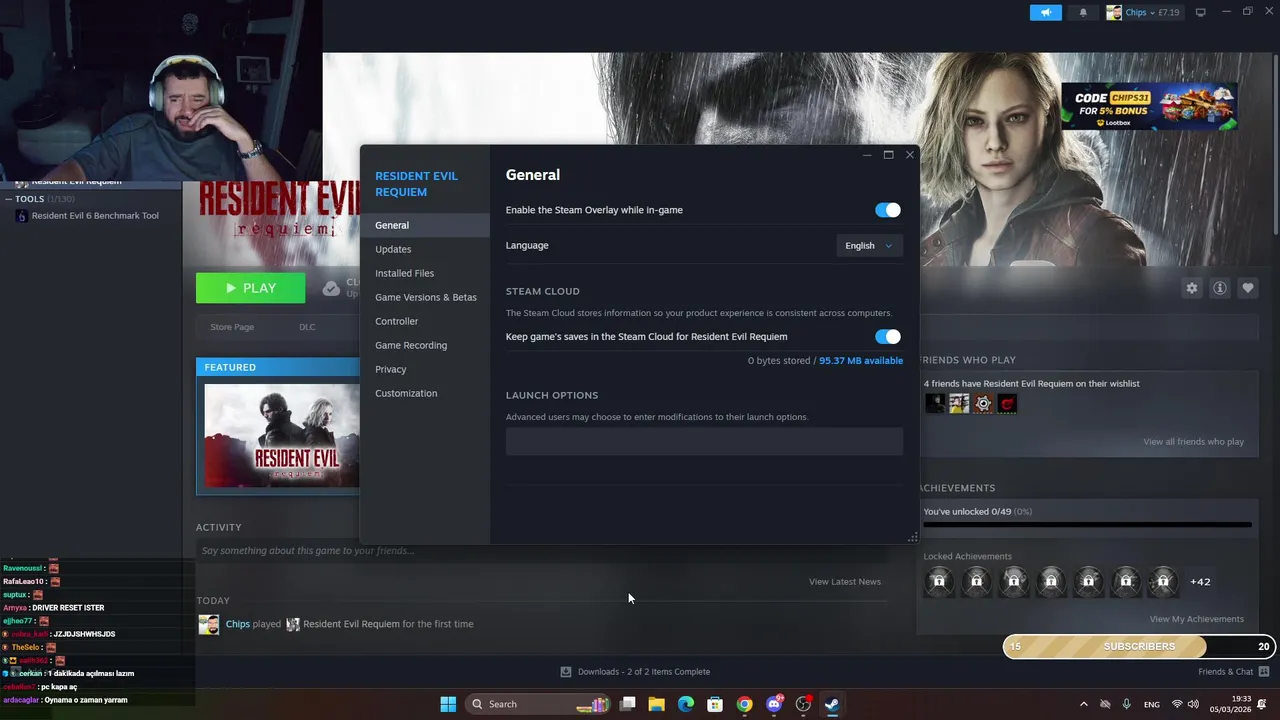Click the green PLAY button
Image resolution: width=1280 pixels, height=720 pixels.
point(250,288)
